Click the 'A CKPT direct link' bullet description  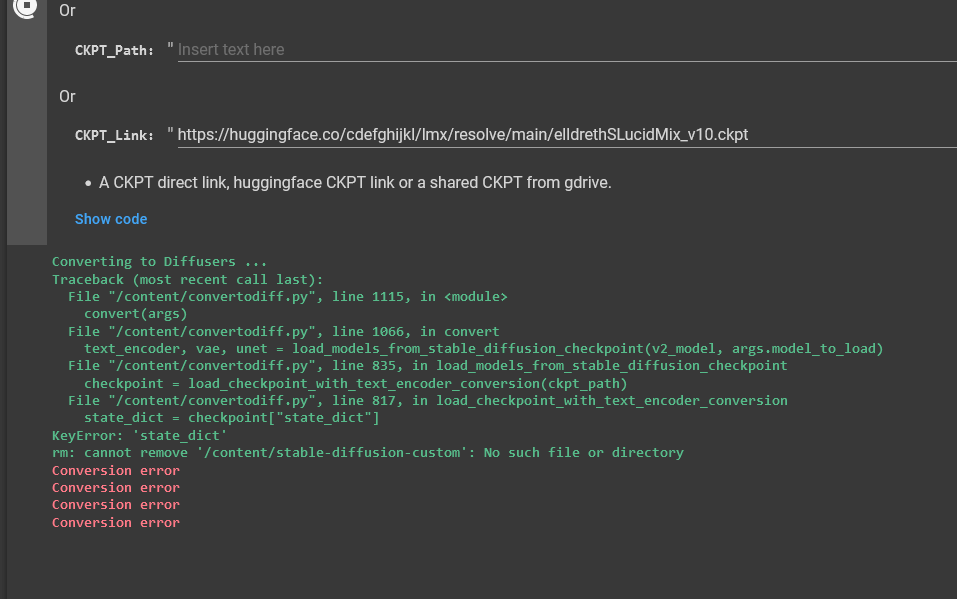click(x=355, y=183)
